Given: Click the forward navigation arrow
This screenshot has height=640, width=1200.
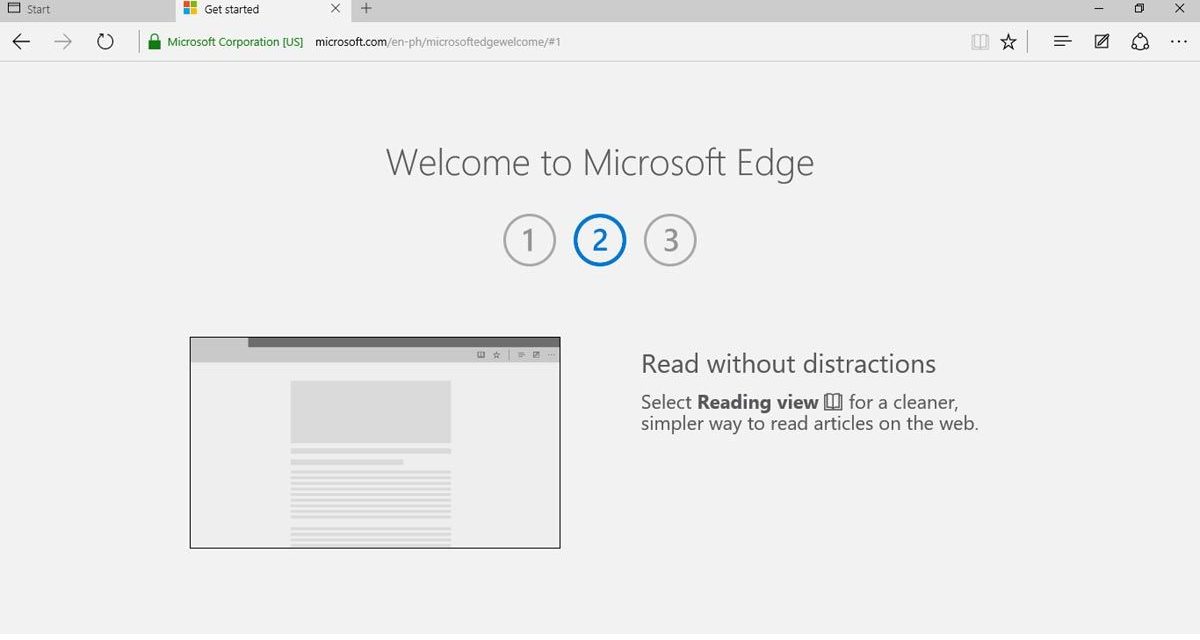Looking at the screenshot, I should pyautogui.click(x=63, y=42).
